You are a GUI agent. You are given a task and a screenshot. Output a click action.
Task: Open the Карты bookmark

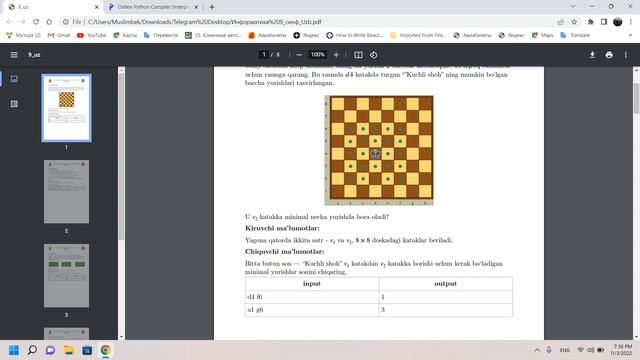point(125,35)
